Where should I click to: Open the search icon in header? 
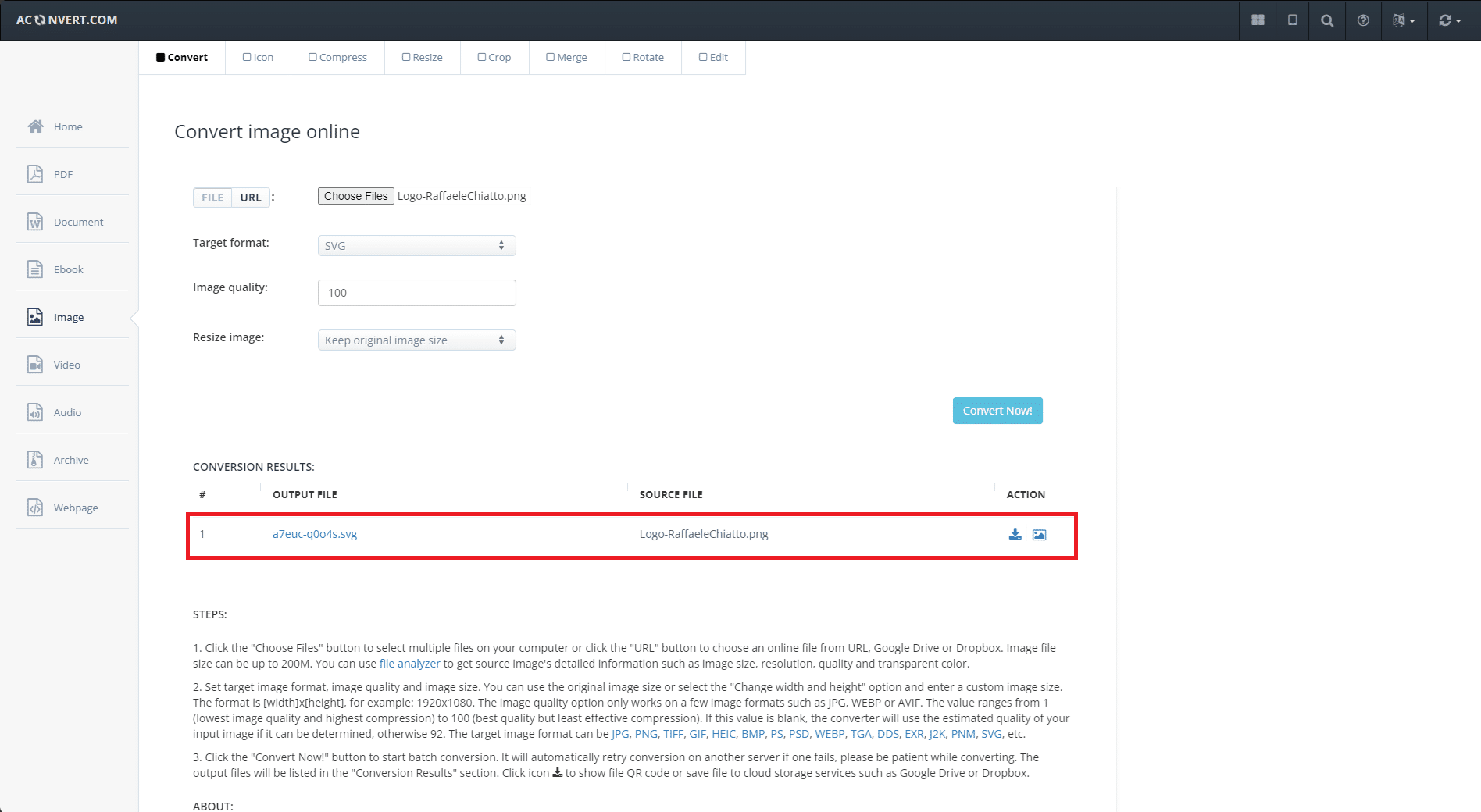(1327, 20)
